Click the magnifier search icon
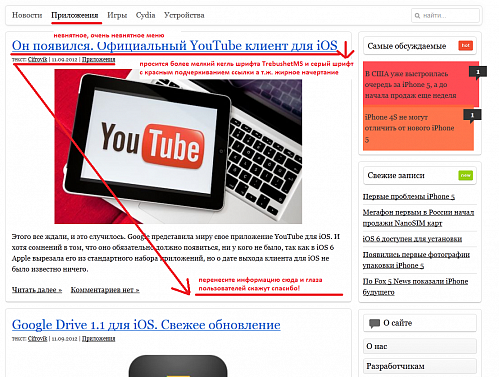The image size is (499, 377). pyautogui.click(x=417, y=16)
